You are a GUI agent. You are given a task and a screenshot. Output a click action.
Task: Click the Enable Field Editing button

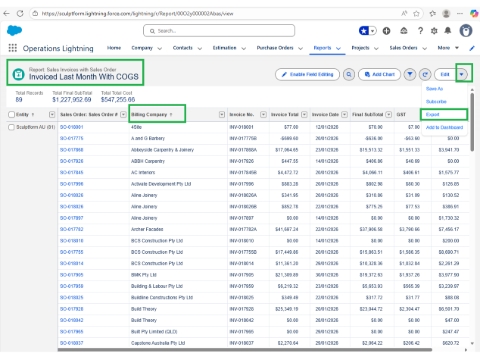click(x=307, y=74)
